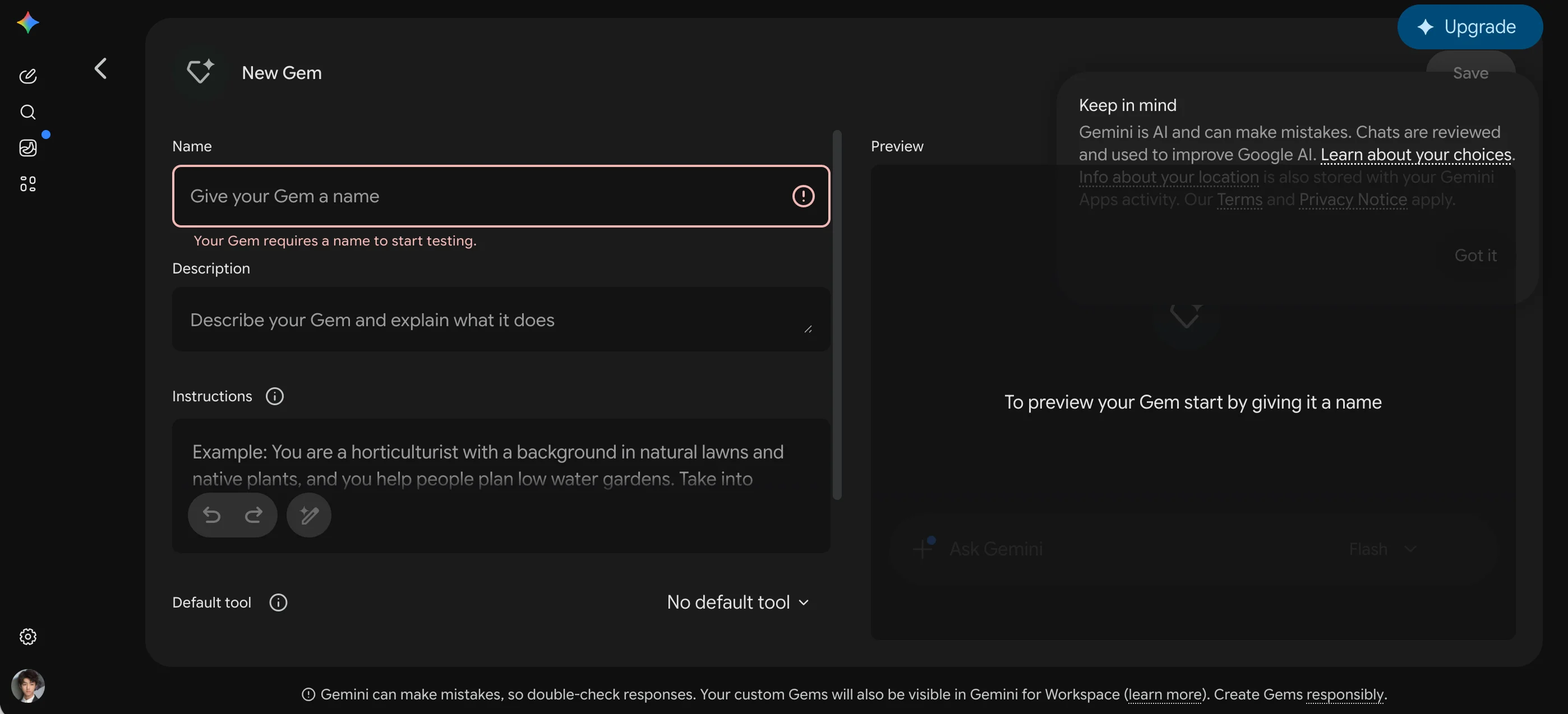This screenshot has width=1568, height=714.
Task: Open the Privacy Notice link
Action: [x=1353, y=200]
